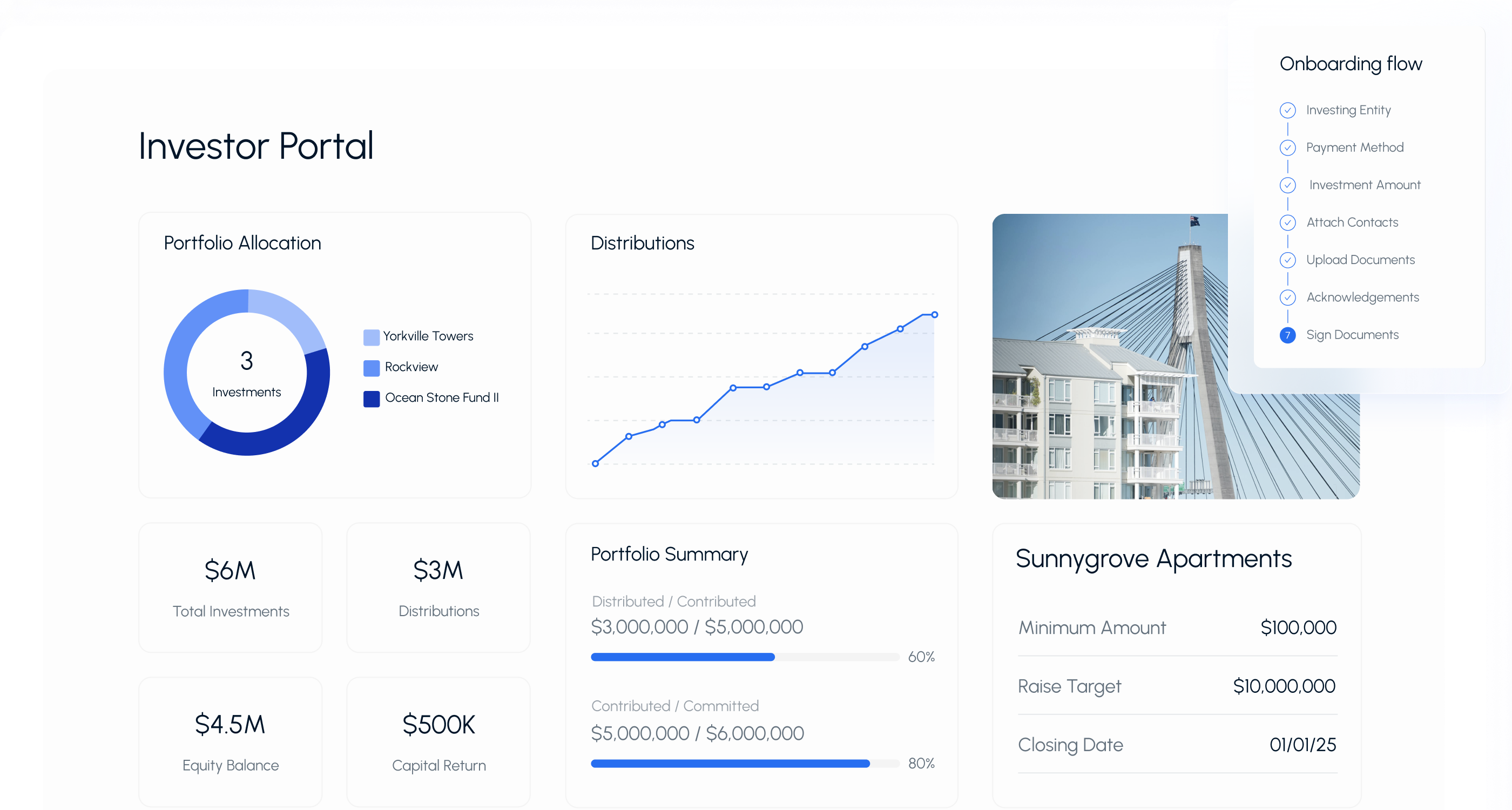Image resolution: width=1512 pixels, height=810 pixels.
Task: Open the Sign Documents step label
Action: (x=1352, y=335)
